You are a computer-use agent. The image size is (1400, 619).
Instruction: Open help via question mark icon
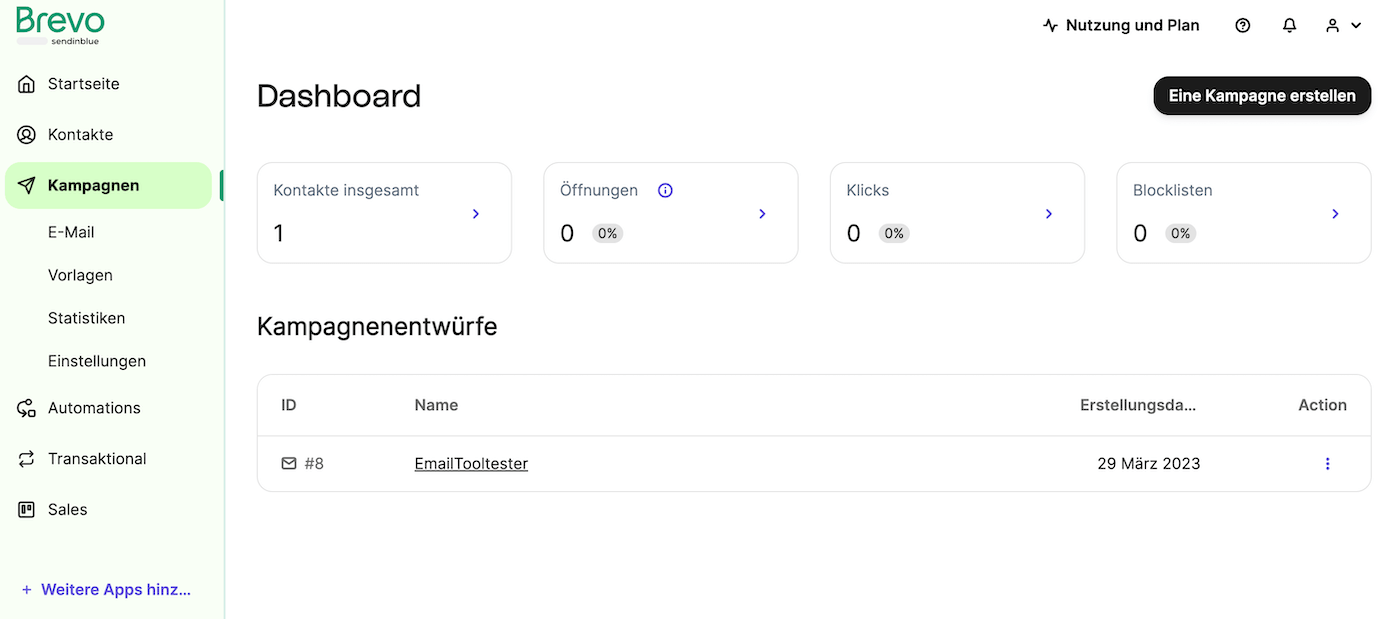click(x=1243, y=26)
